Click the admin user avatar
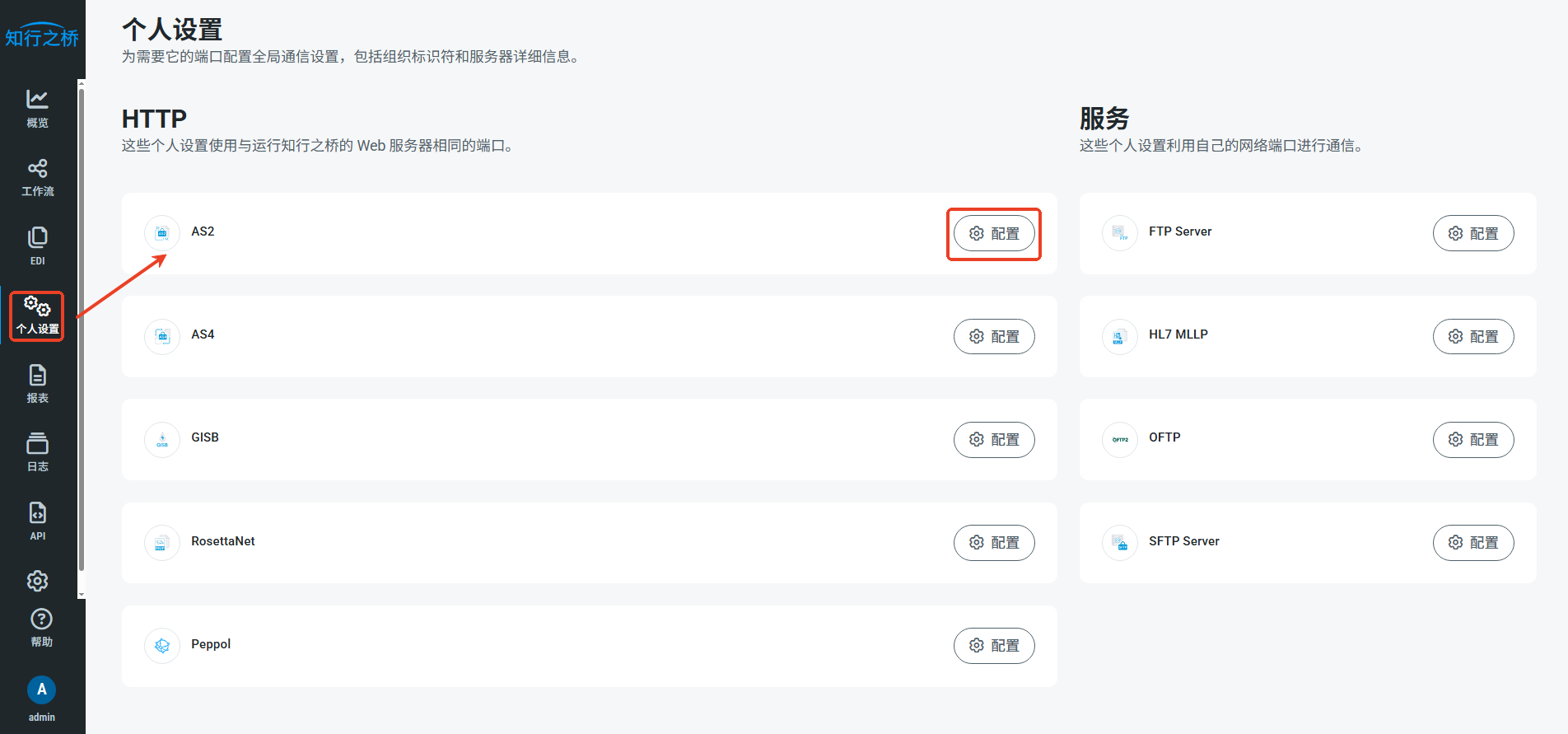Image resolution: width=1568 pixels, height=734 pixels. click(x=41, y=690)
